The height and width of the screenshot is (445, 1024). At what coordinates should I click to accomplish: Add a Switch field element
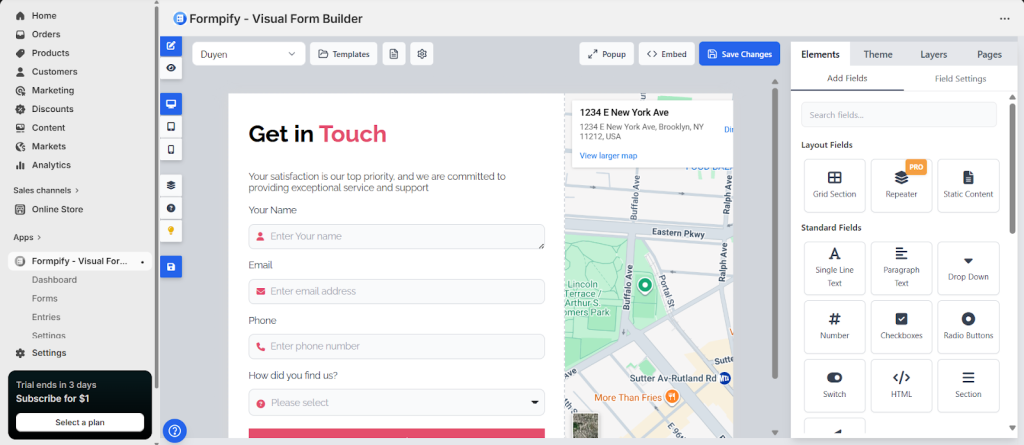tap(834, 385)
